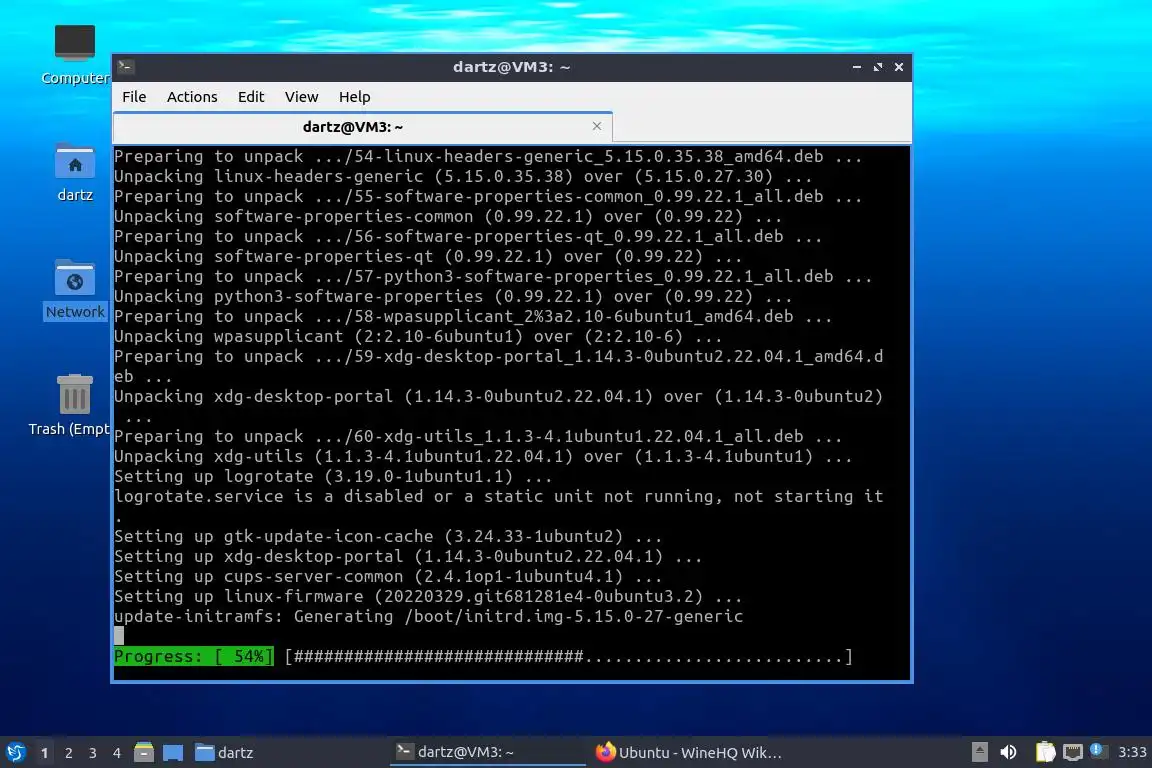This screenshot has height=768, width=1152.
Task: Click 'Unpacking python3-software-properties' line
Action: point(453,297)
